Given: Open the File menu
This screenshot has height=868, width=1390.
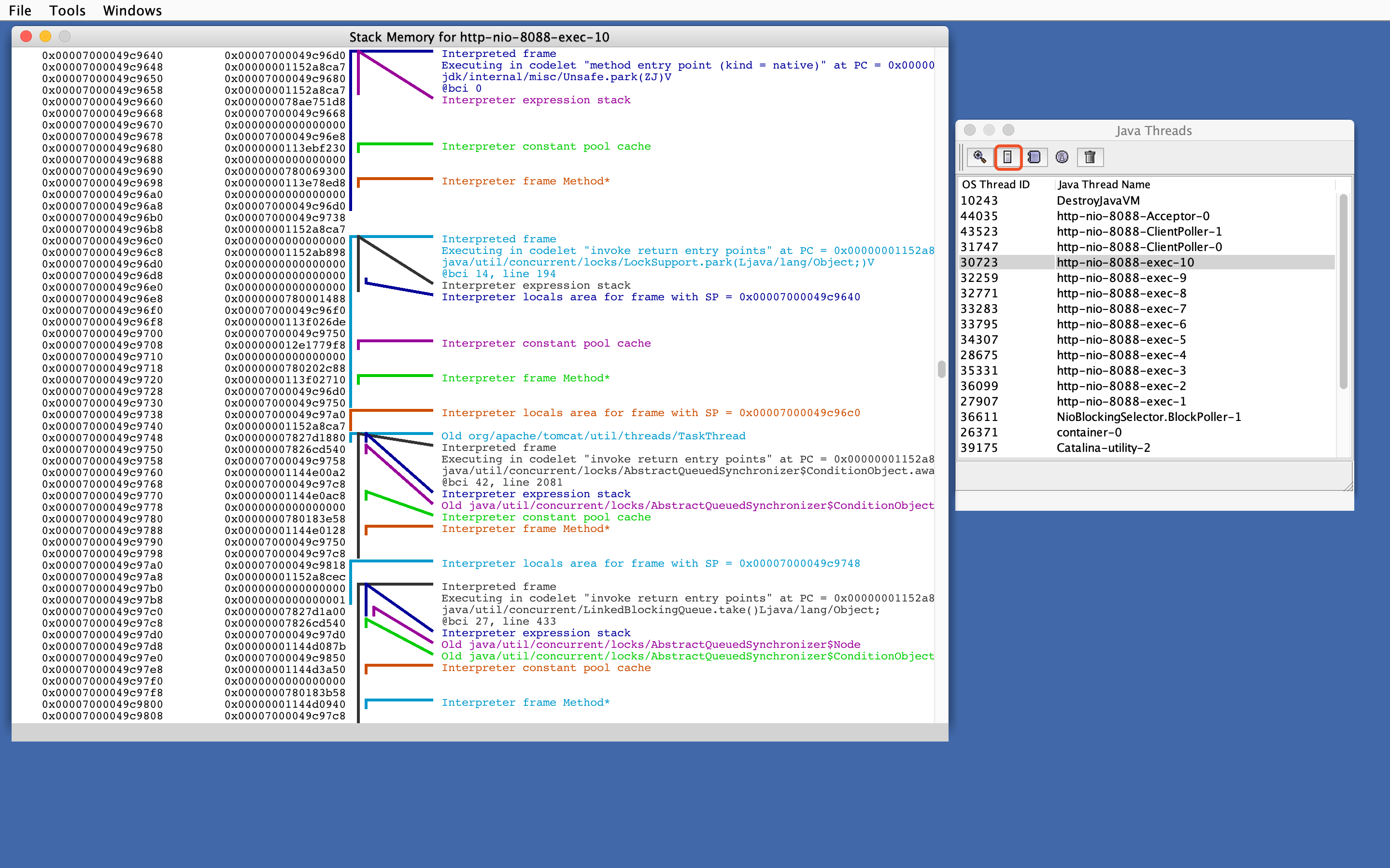Looking at the screenshot, I should [20, 10].
